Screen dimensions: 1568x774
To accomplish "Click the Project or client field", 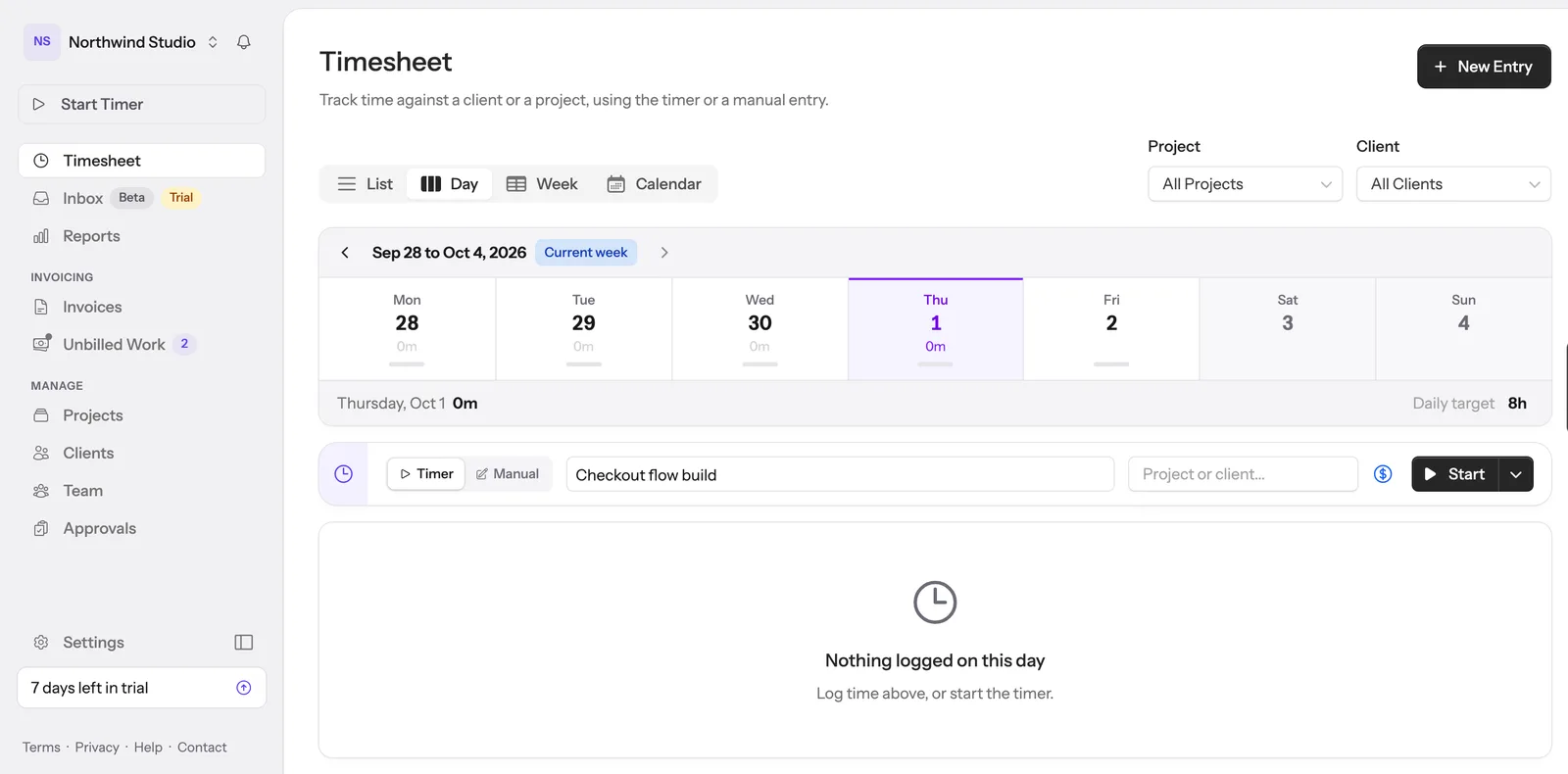I will [1243, 474].
